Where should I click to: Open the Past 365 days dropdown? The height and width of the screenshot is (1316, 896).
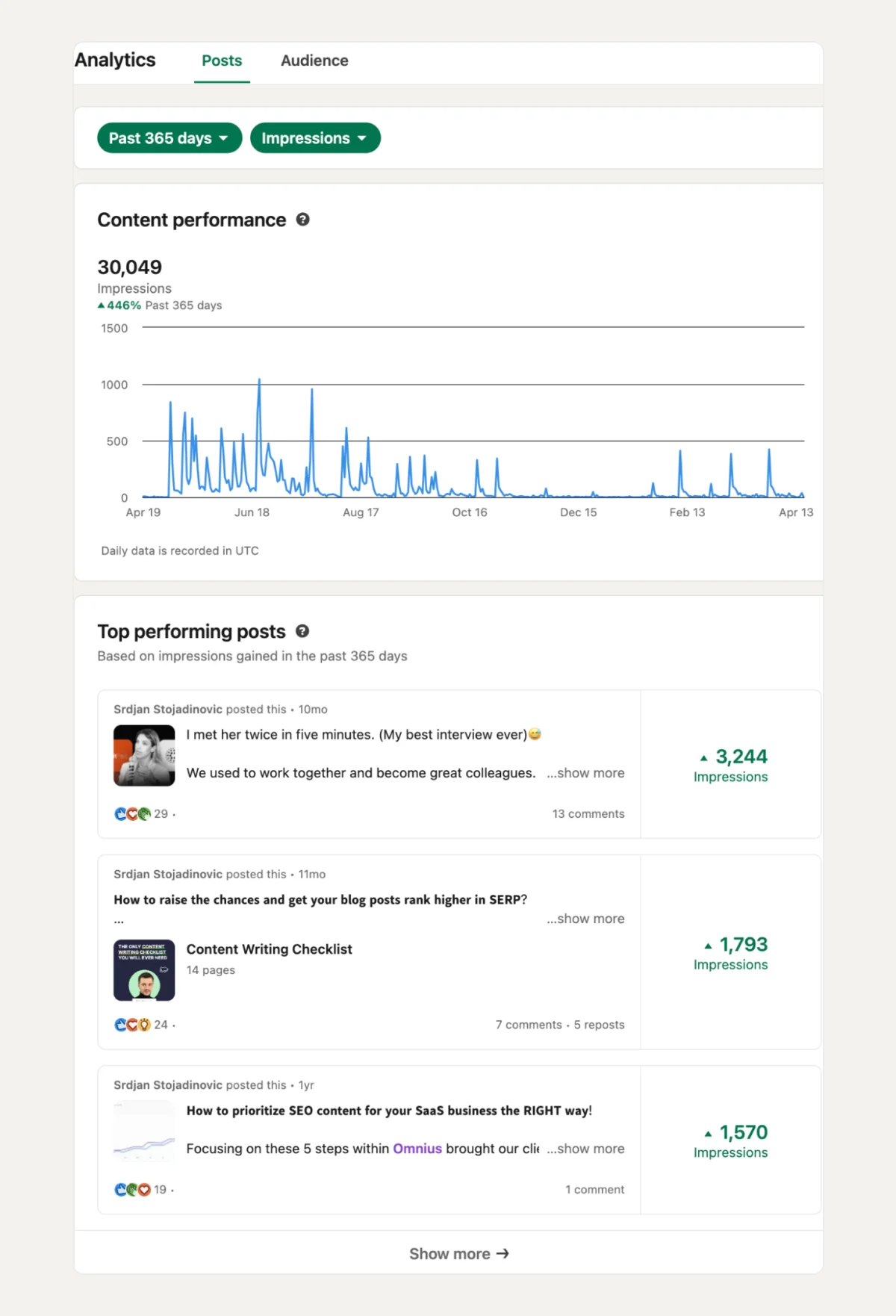click(x=169, y=138)
